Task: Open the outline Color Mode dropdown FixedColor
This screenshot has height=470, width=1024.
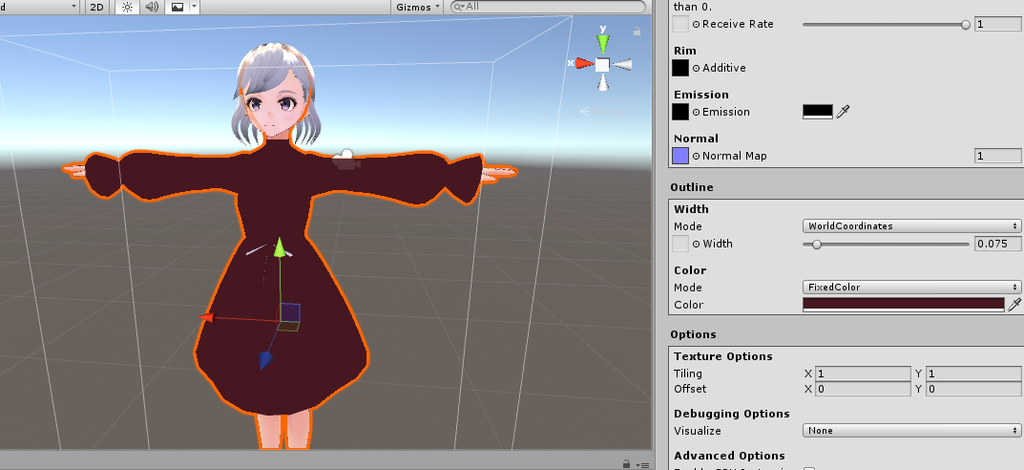Action: 912,287
